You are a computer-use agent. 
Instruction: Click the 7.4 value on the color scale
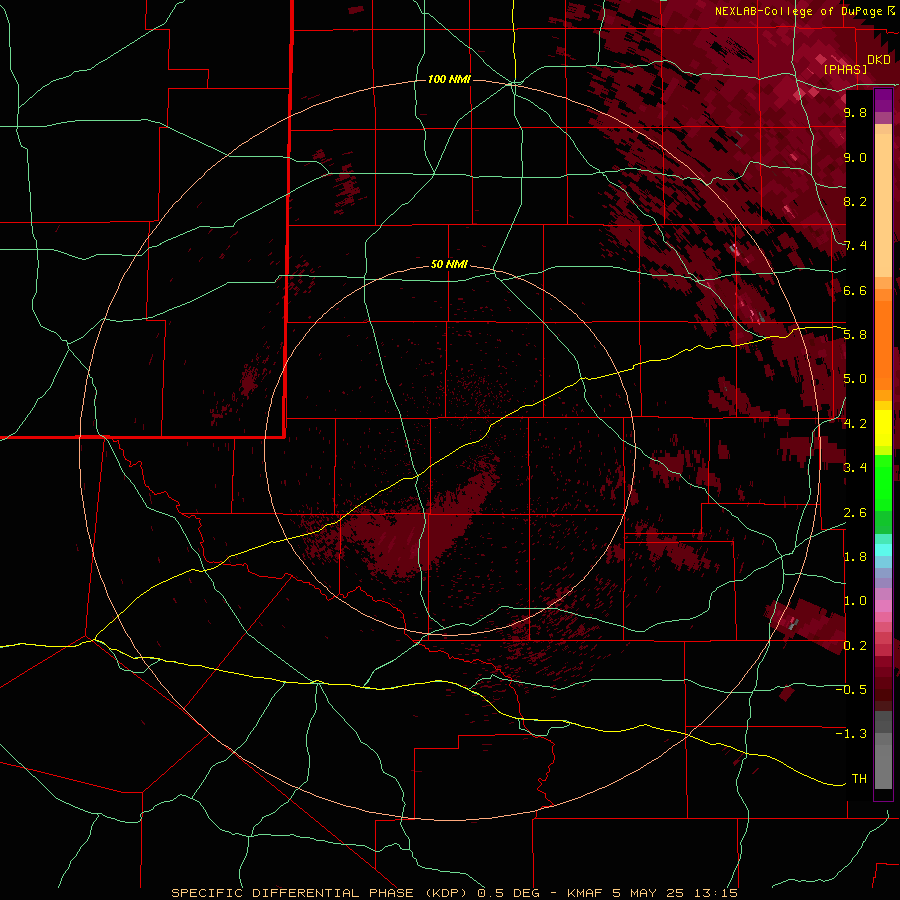[855, 246]
